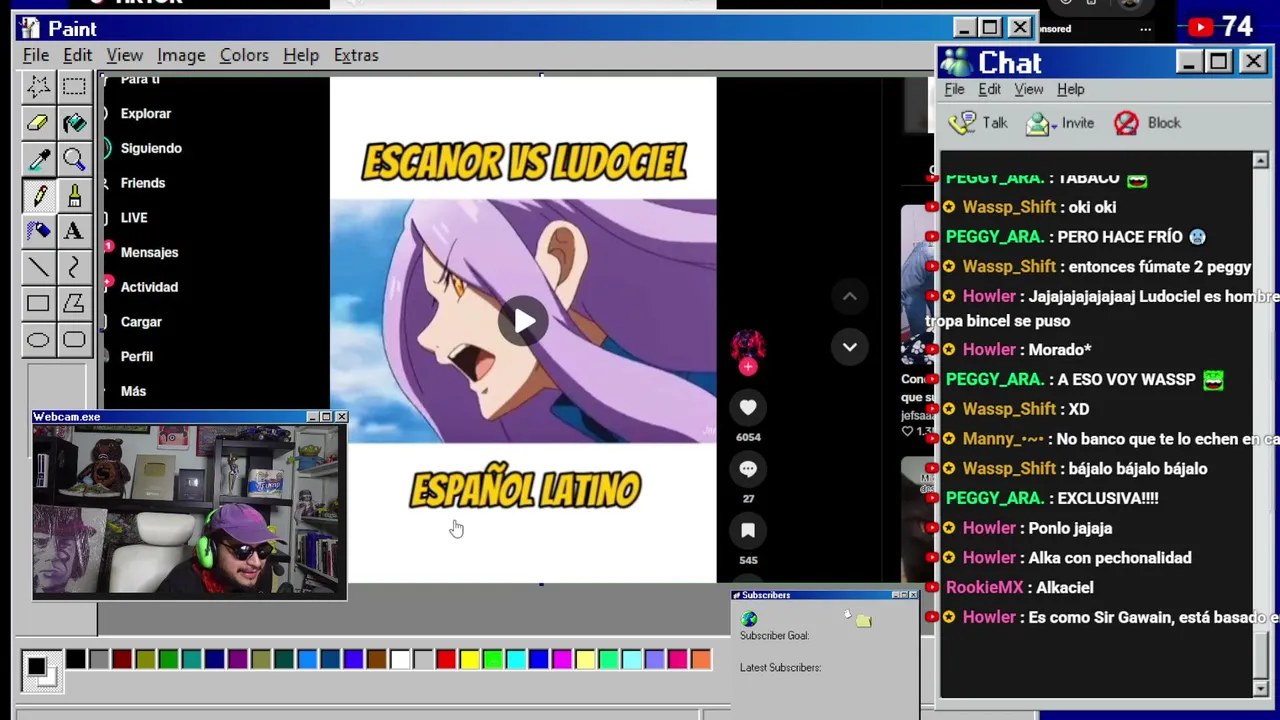The image size is (1280, 720).
Task: Open the View menu in Chat window
Action: tap(1028, 89)
